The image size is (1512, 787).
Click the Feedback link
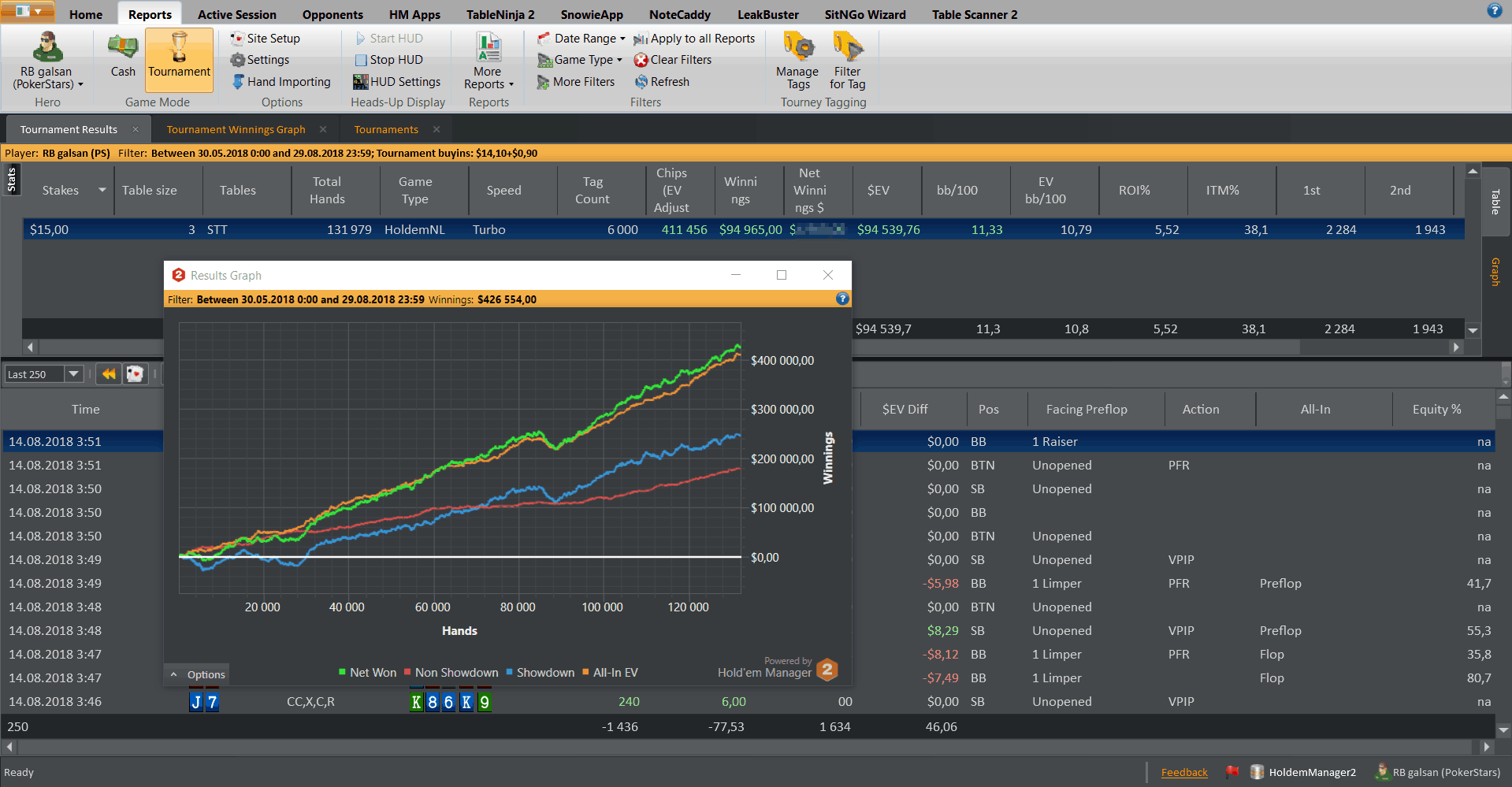[1183, 773]
